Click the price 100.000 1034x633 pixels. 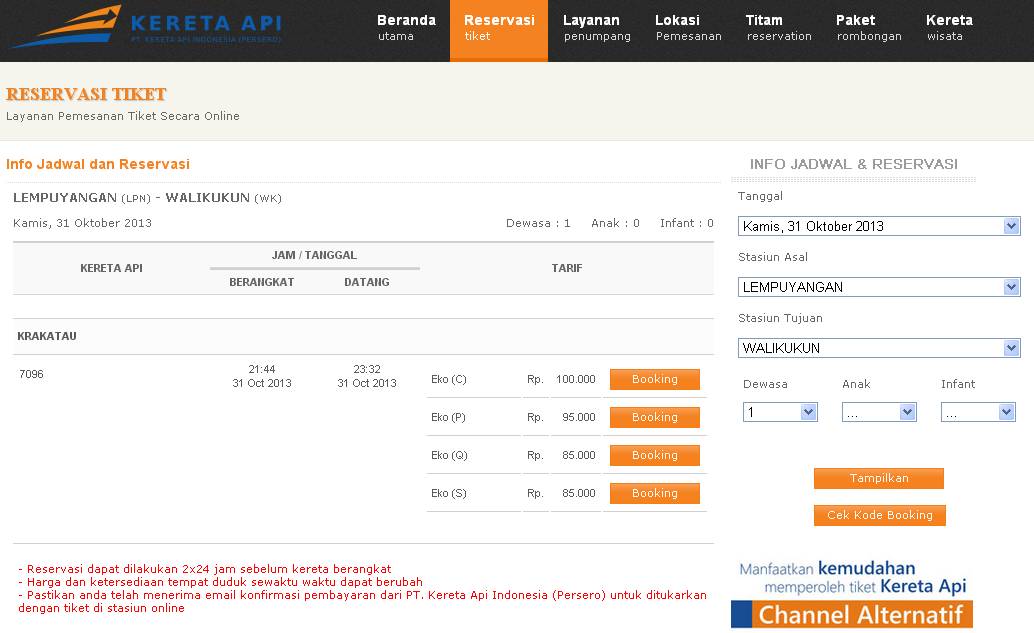tap(576, 379)
